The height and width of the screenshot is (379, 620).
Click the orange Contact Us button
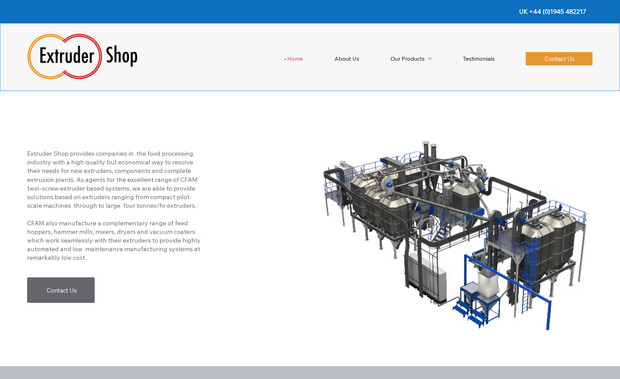(x=559, y=58)
